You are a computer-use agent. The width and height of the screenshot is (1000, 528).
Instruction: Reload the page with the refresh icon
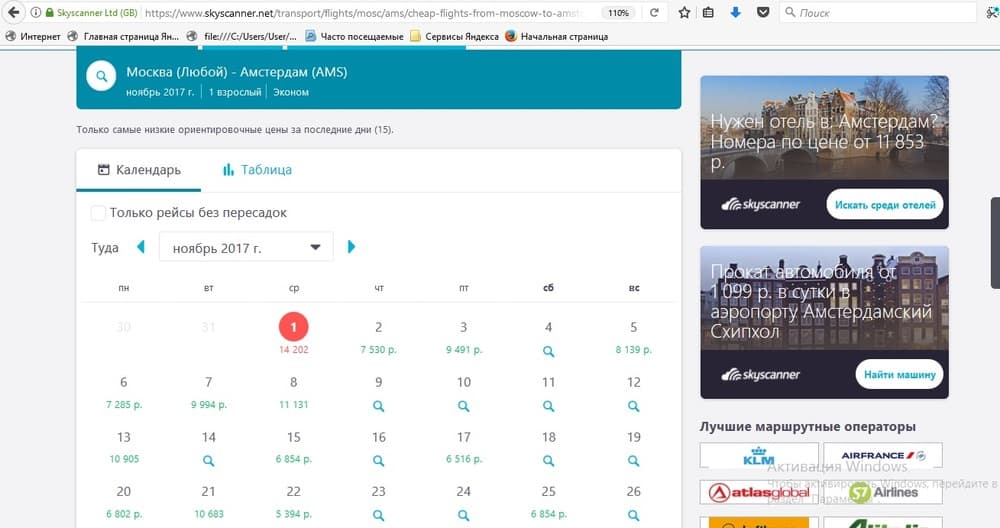click(654, 12)
